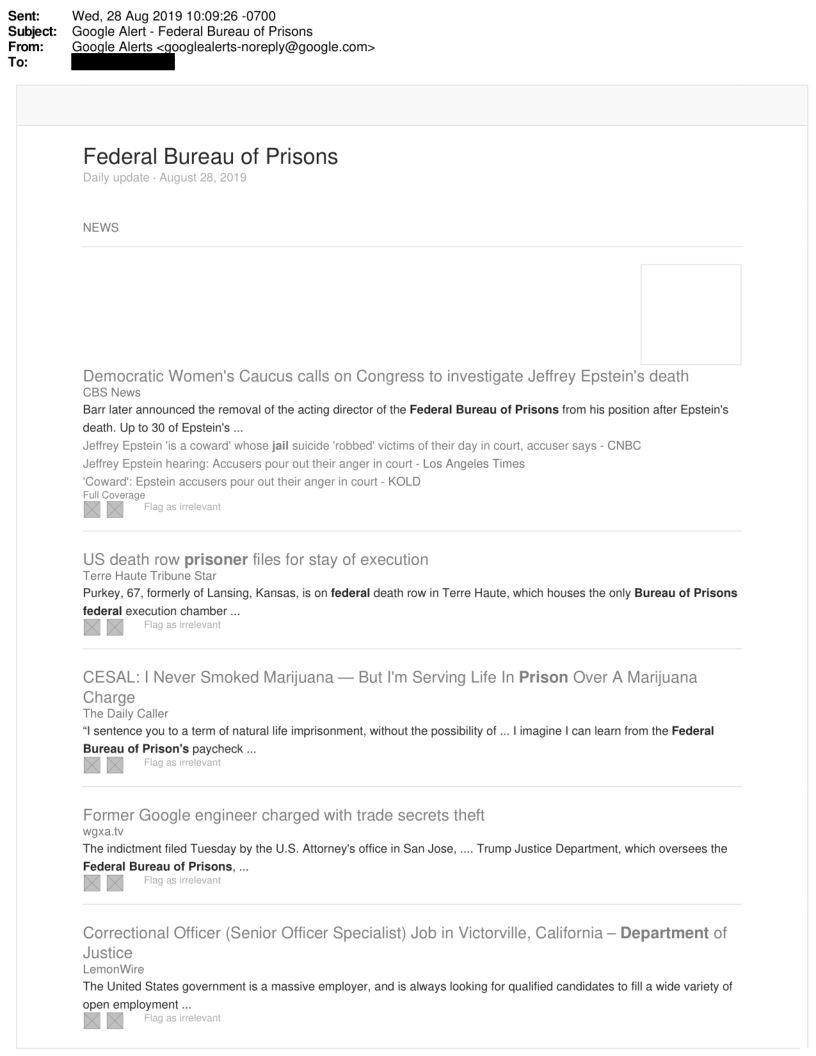Flag the wgxa.tv story as irrelevant

[182, 880]
